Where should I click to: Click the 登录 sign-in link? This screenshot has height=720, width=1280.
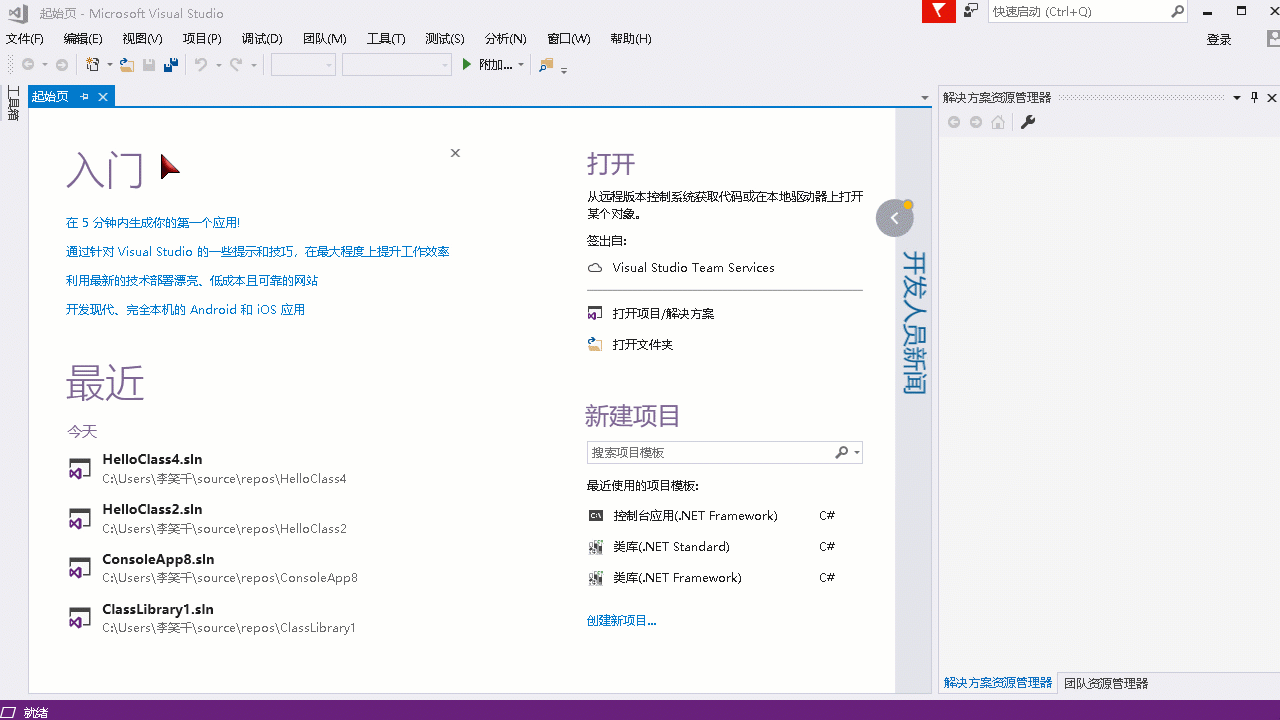pyautogui.click(x=1219, y=40)
